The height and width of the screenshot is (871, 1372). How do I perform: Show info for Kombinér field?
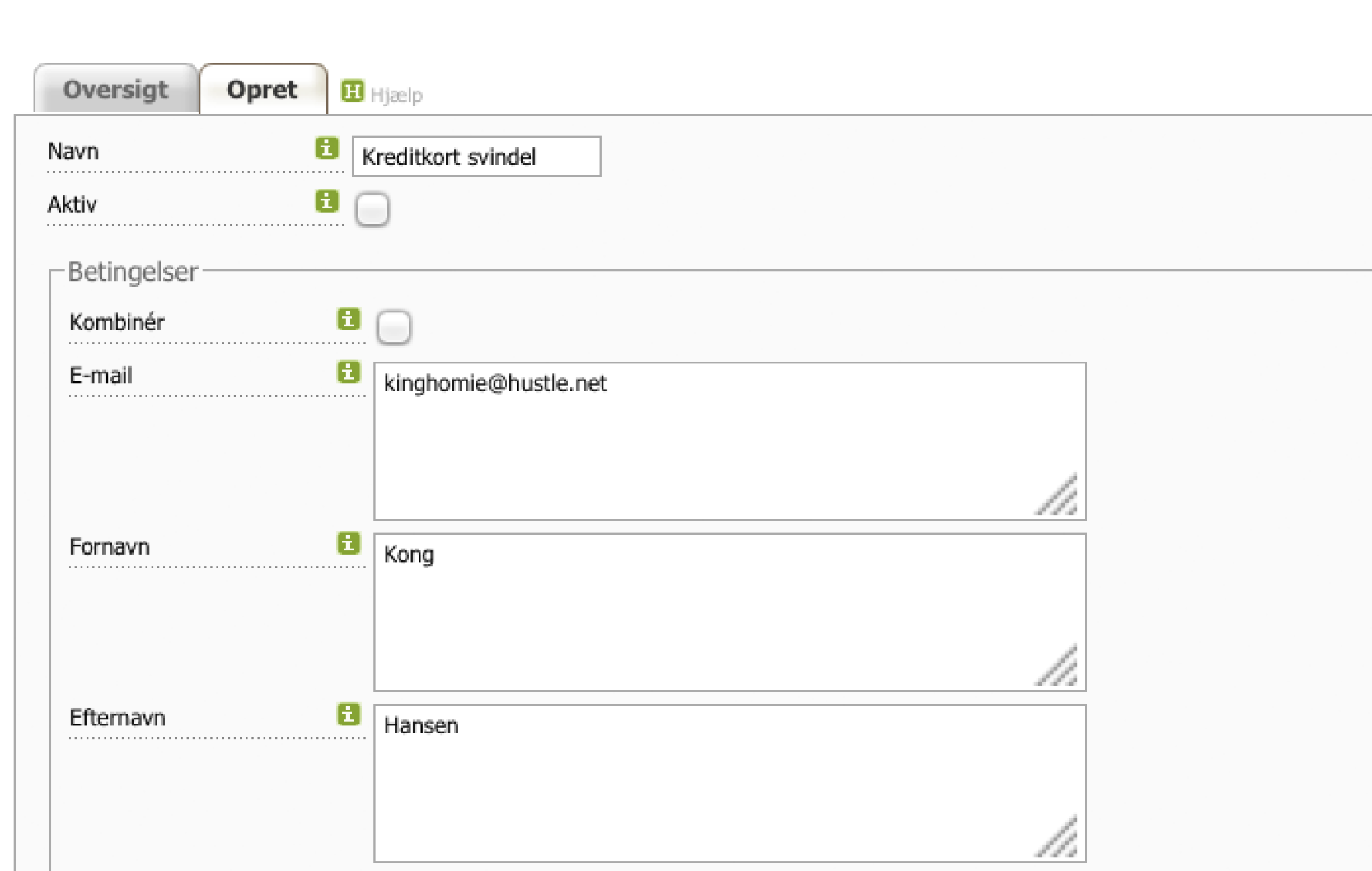click(x=348, y=319)
